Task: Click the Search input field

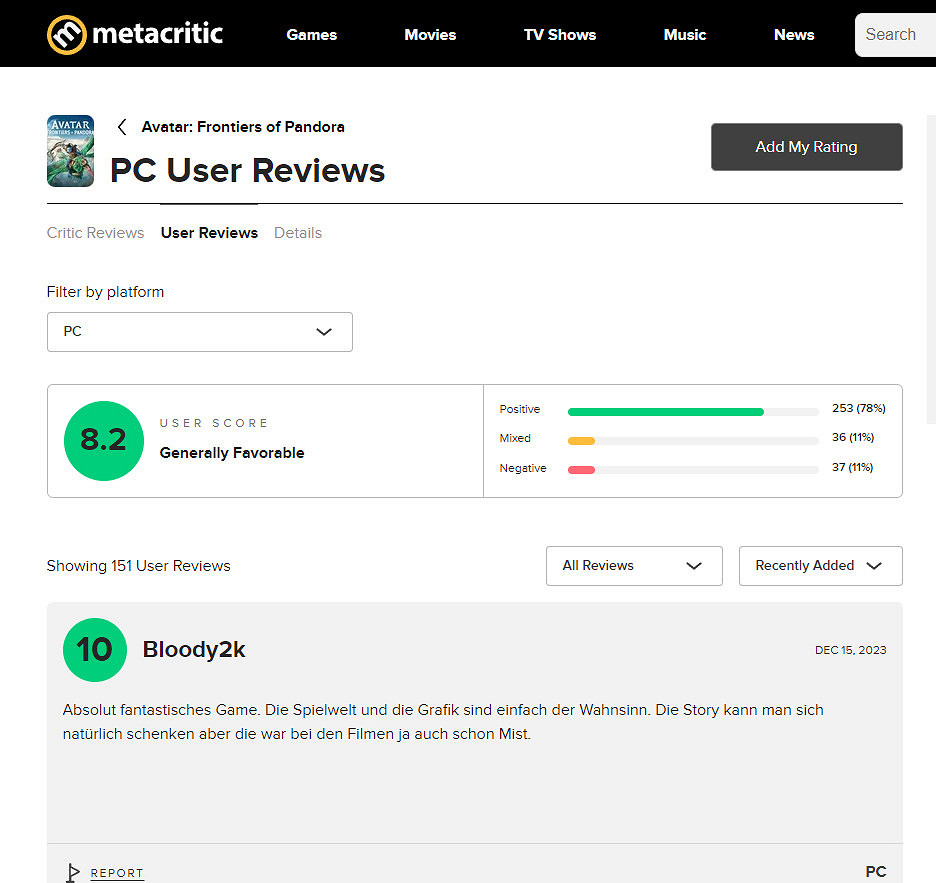Action: pyautogui.click(x=895, y=35)
